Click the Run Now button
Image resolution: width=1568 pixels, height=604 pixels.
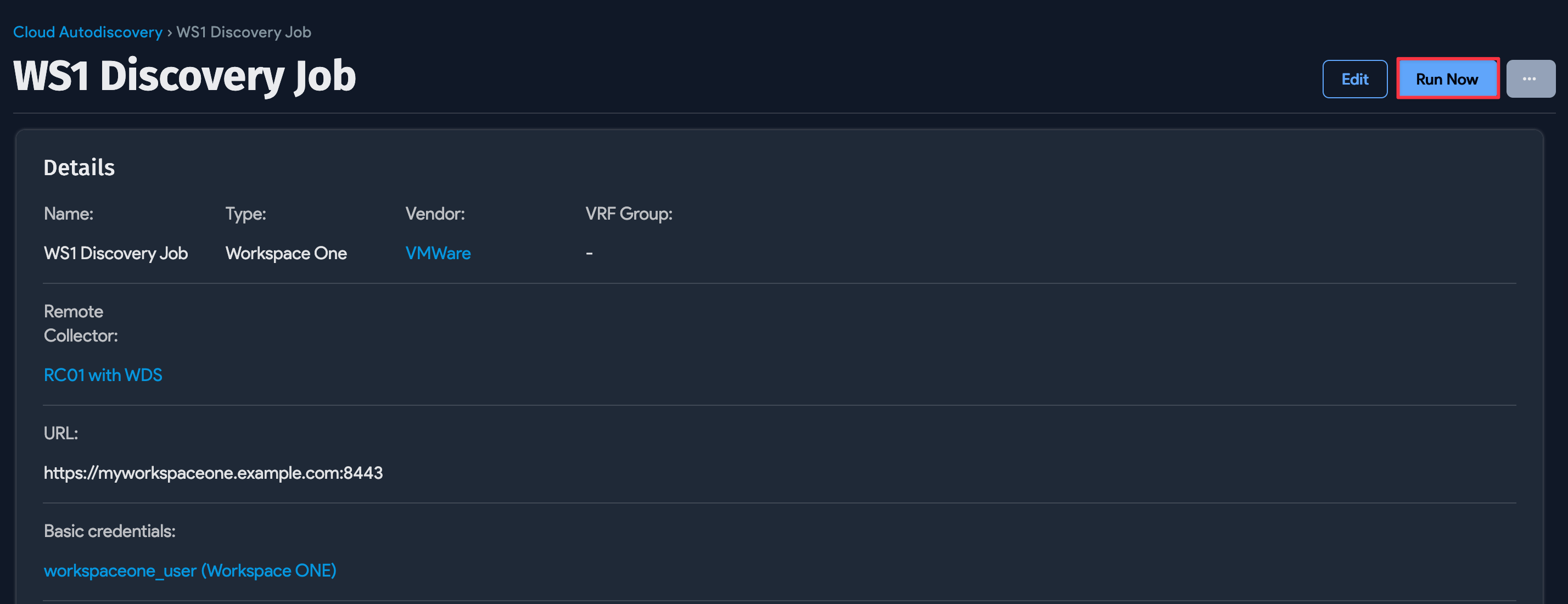click(1446, 79)
